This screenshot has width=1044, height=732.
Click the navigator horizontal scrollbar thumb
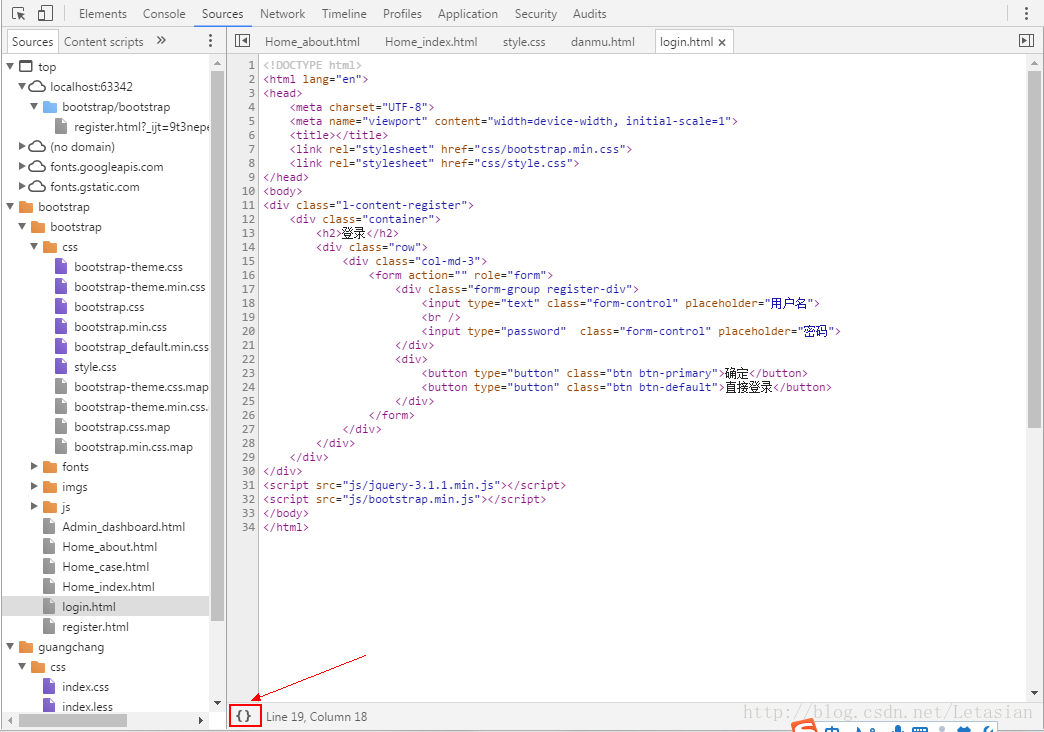[73, 720]
